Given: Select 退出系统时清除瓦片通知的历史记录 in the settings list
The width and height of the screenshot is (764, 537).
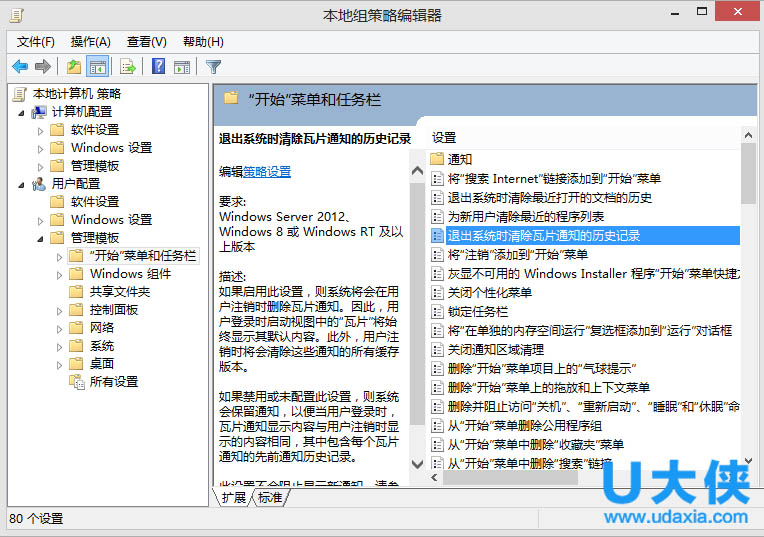Looking at the screenshot, I should tap(585, 235).
